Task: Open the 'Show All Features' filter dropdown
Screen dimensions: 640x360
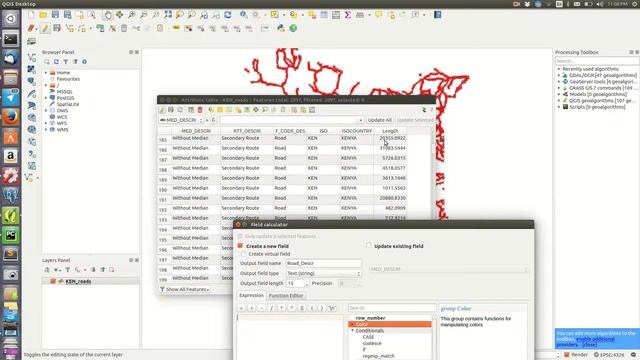Action: tap(184, 289)
